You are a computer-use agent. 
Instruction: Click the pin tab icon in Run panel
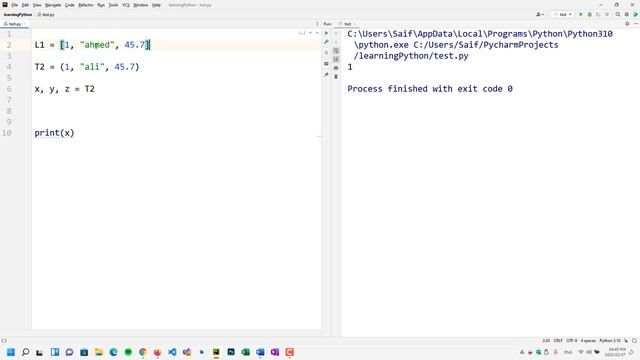click(326, 75)
